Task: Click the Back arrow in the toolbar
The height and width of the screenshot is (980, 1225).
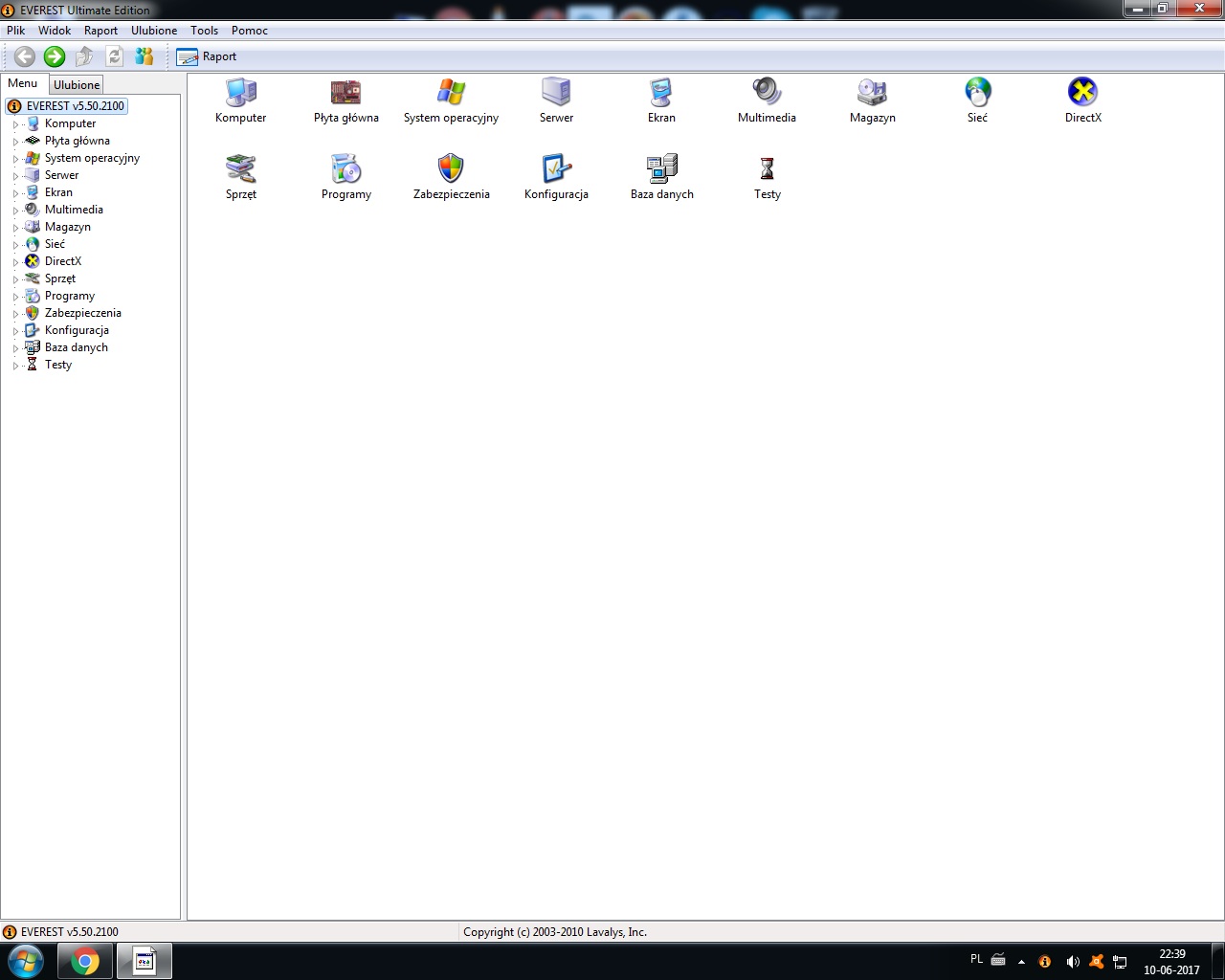Action: pos(25,56)
